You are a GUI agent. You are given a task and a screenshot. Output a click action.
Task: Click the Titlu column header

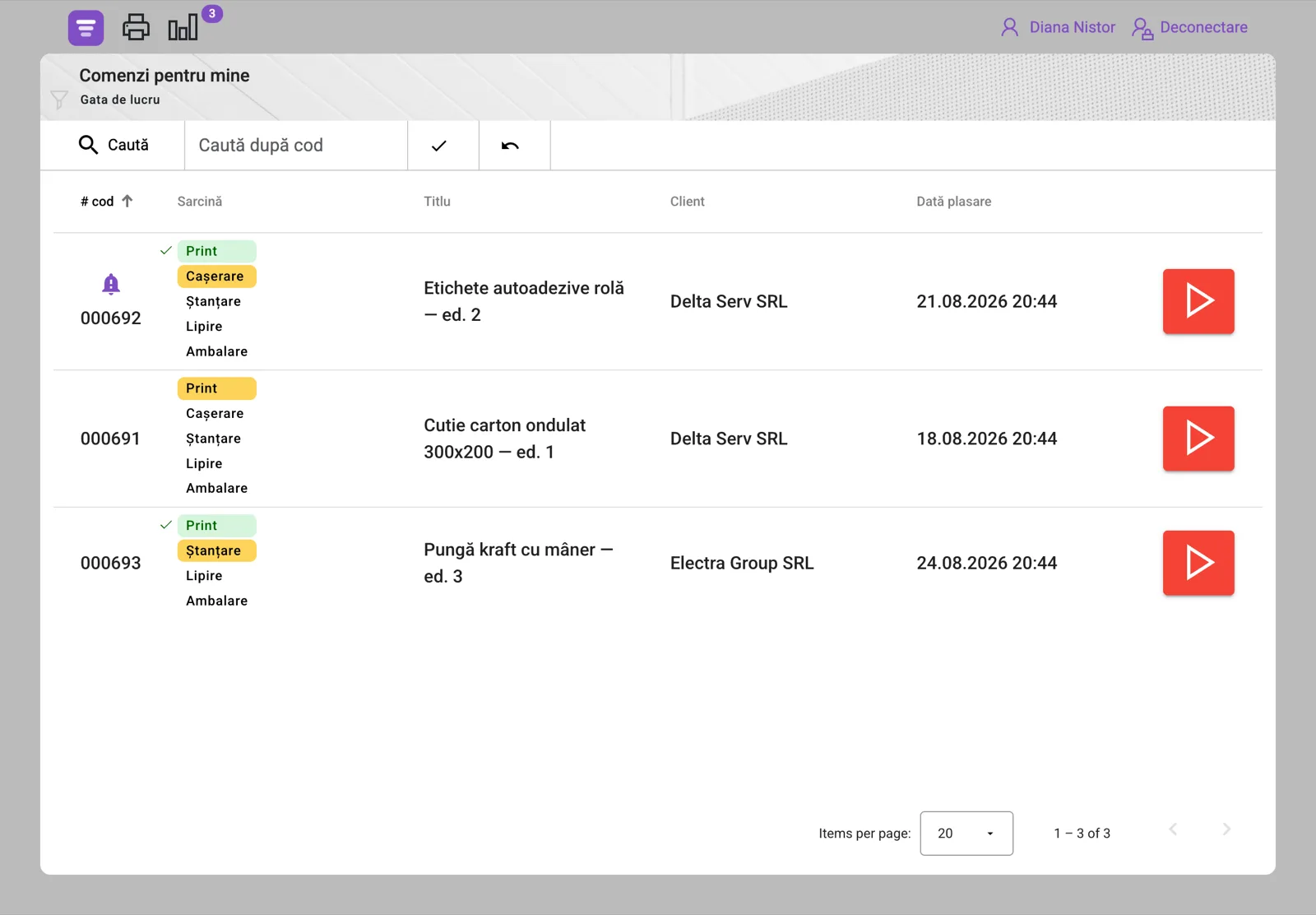pos(437,202)
